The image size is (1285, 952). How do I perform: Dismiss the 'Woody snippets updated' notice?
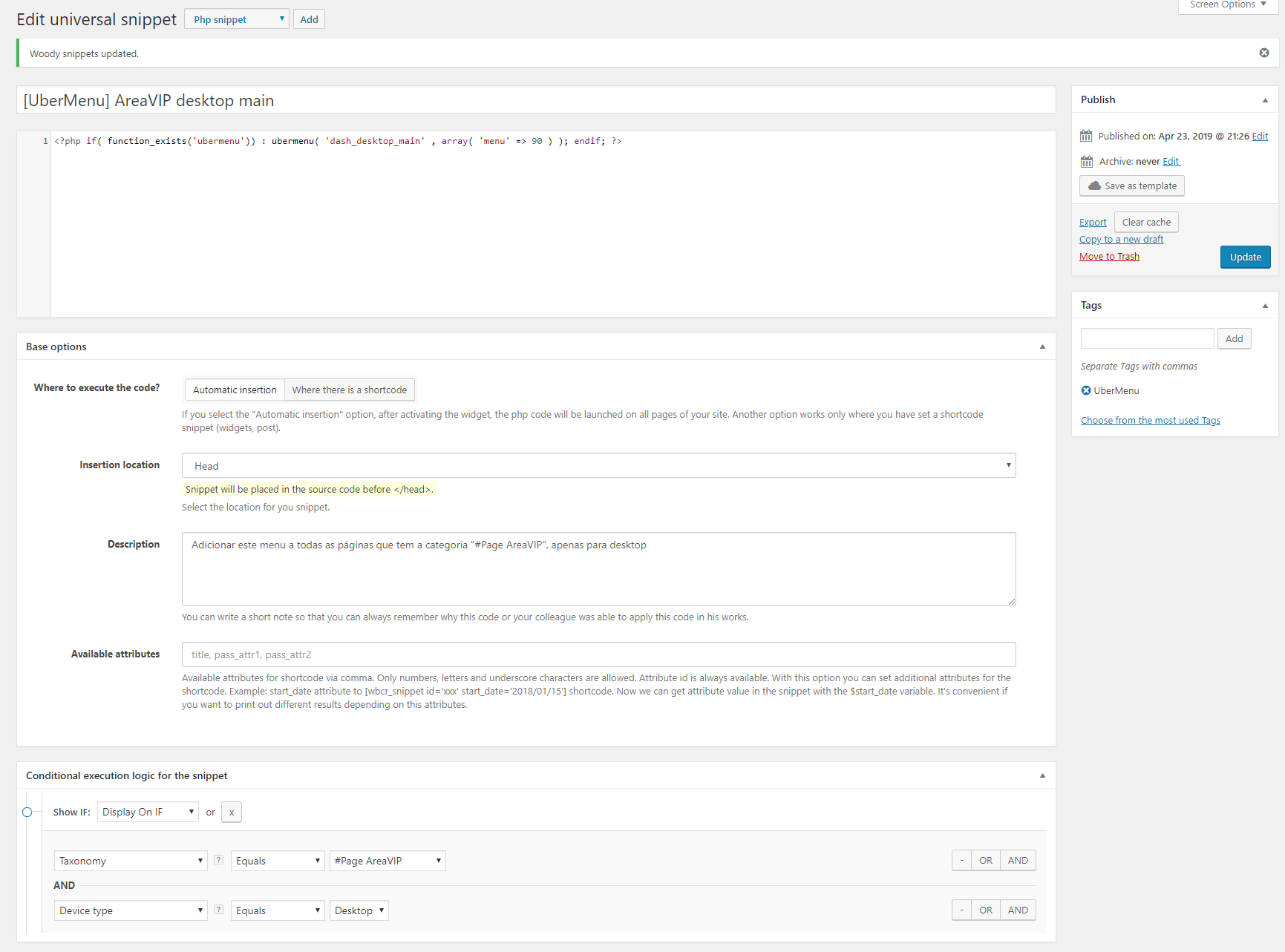point(1263,53)
